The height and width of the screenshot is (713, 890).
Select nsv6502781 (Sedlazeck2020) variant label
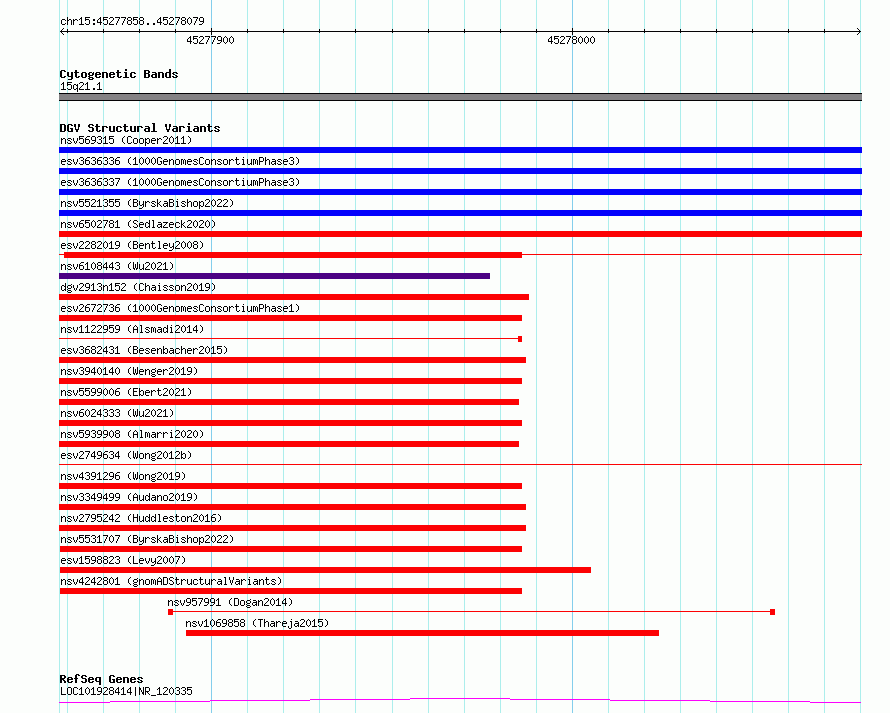(138, 224)
